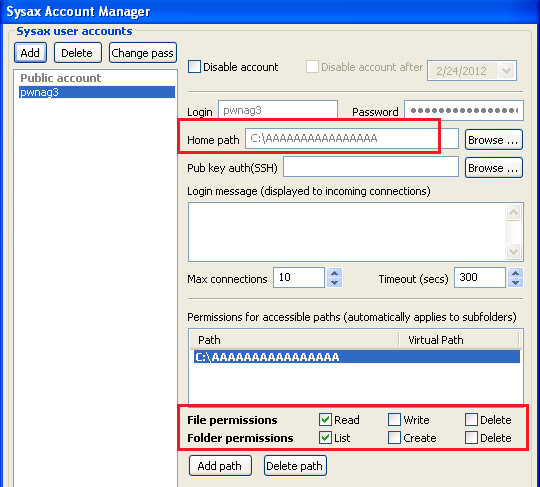Uncheck the Read file permission
540x487 pixels.
(325, 419)
